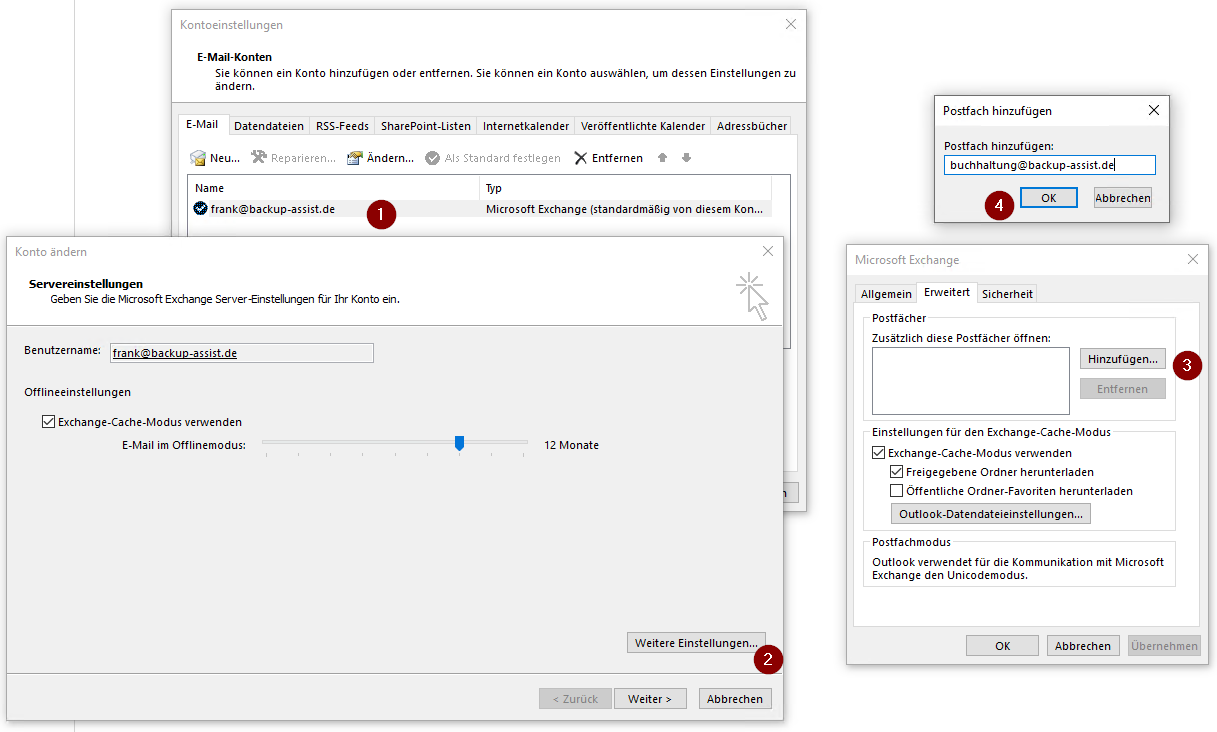Click the Weitere Einstellungen… button

696,643
